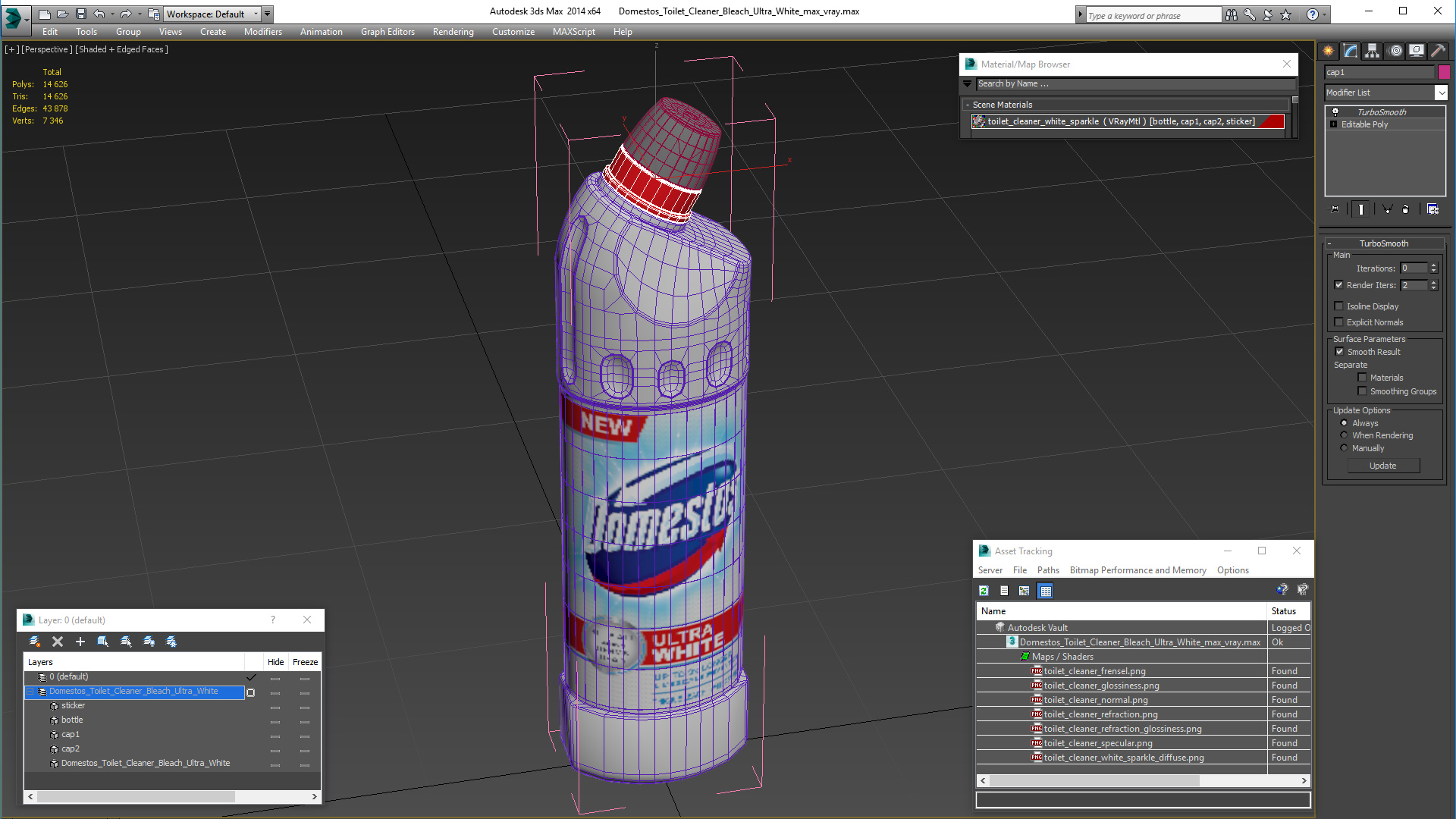Enable Separate by Smoothing Groups checkbox
This screenshot has height=819, width=1456.
(x=1362, y=391)
